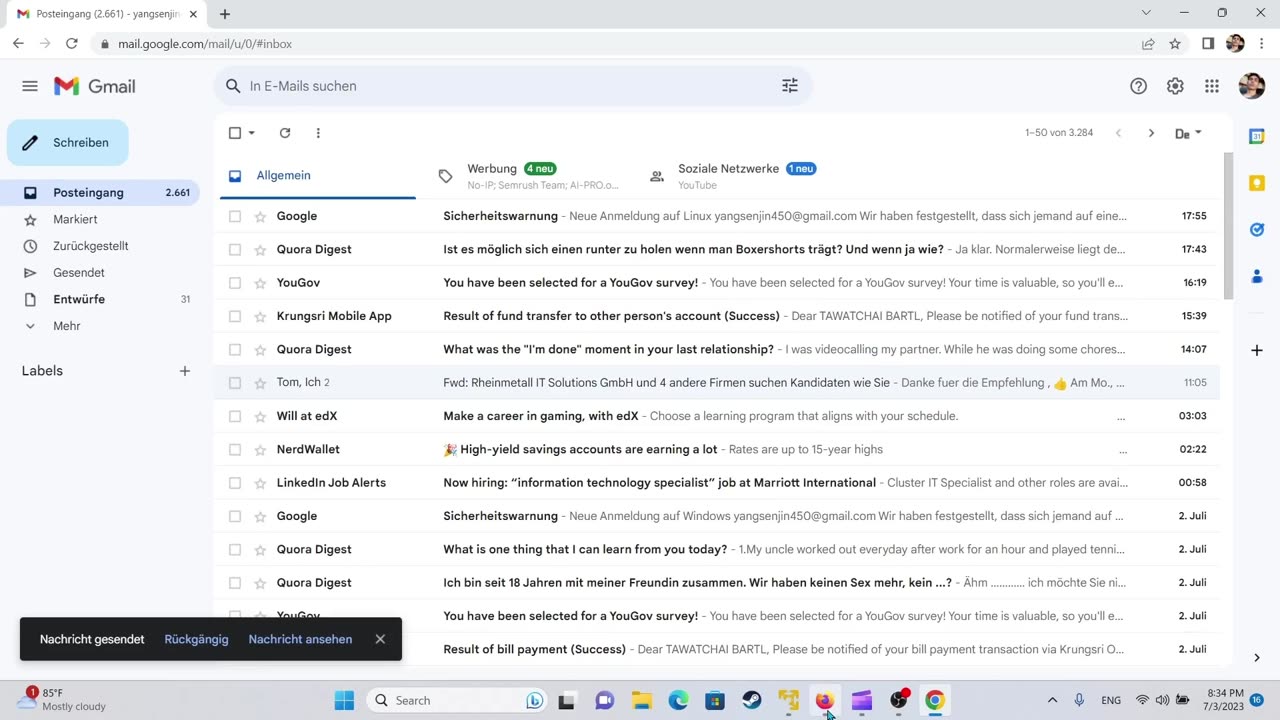Image resolution: width=1280 pixels, height=720 pixels.
Task: Open Google Calendar side panel icon
Action: click(x=1257, y=137)
